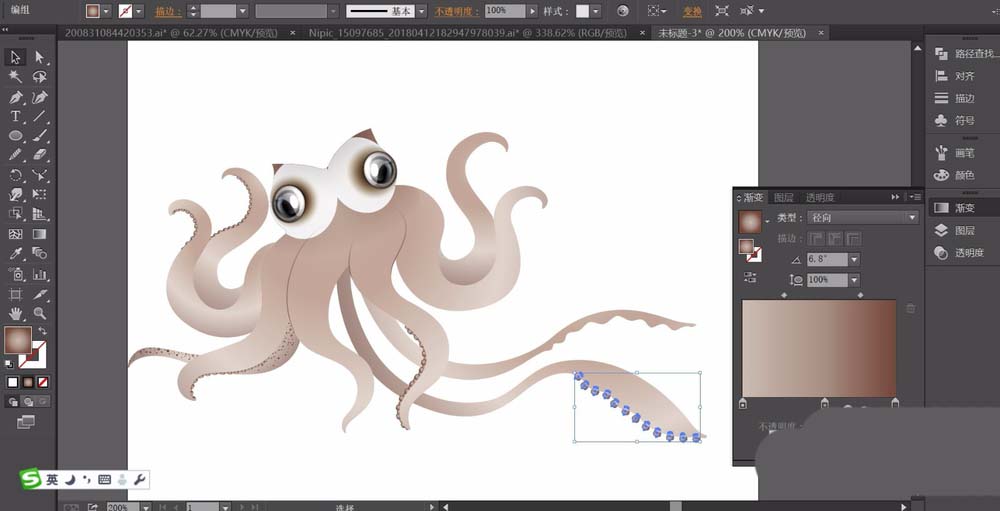The image size is (1000, 511).
Task: Select the Selection tool (black arrow)
Action: tap(15, 57)
